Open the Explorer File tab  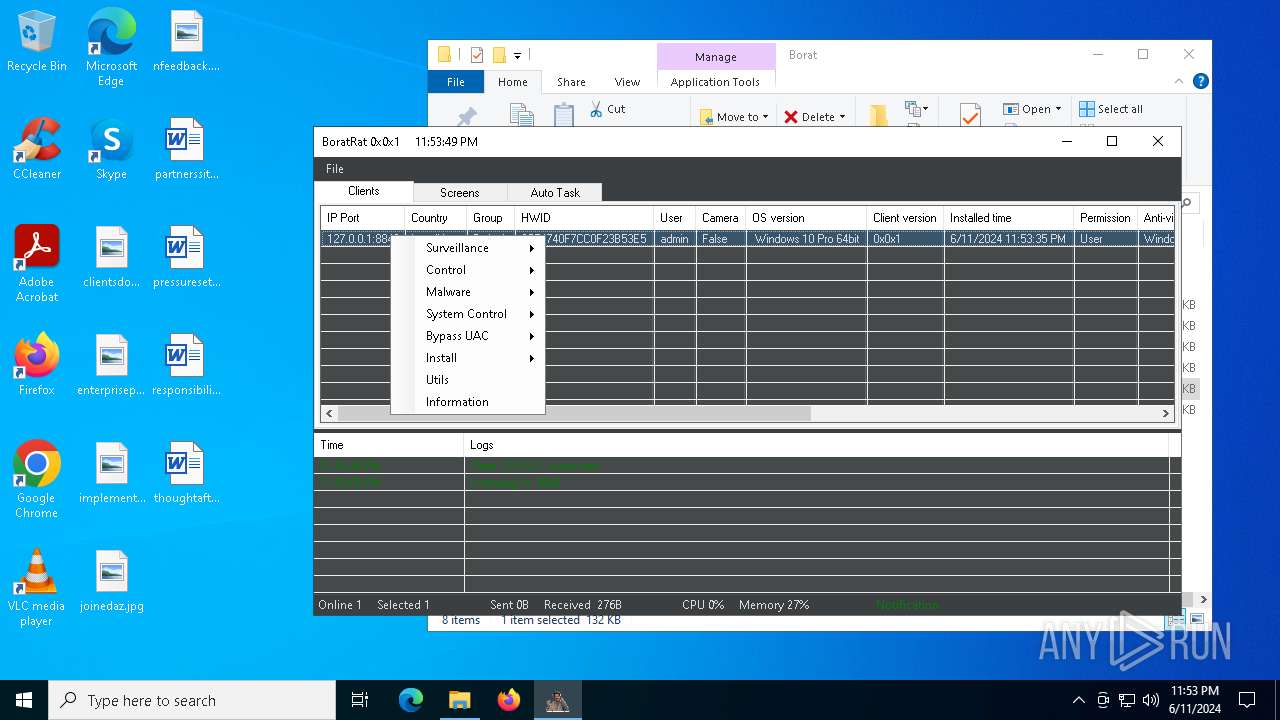point(456,82)
